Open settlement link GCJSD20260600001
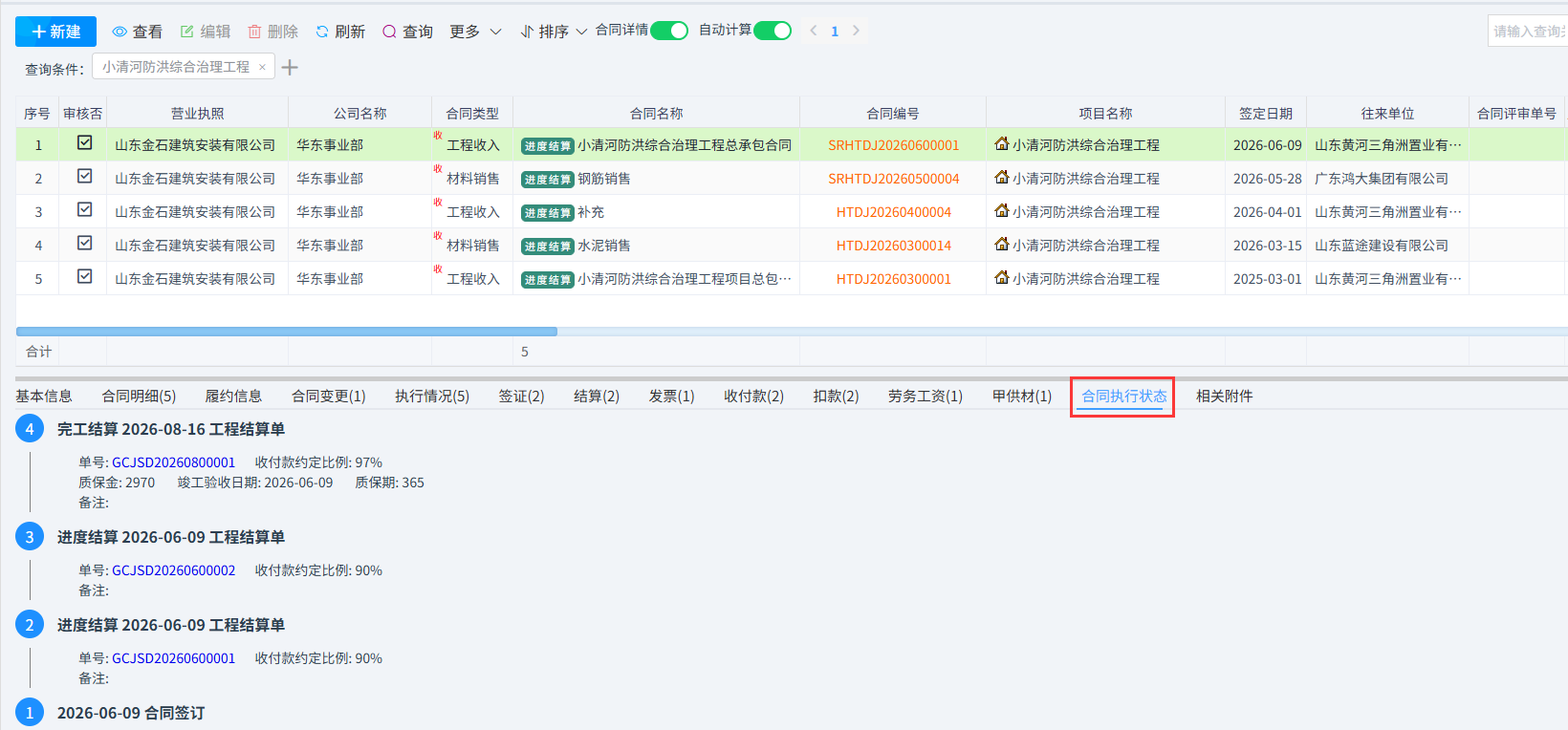The height and width of the screenshot is (730, 1568). 173,658
